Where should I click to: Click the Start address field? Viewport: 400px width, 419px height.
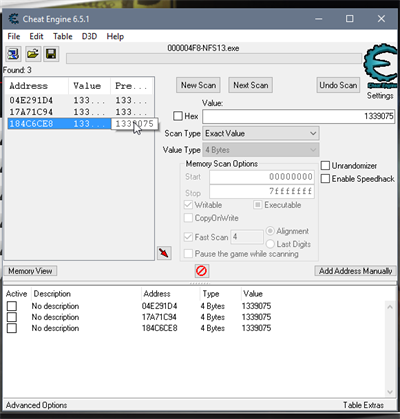[x=262, y=177]
